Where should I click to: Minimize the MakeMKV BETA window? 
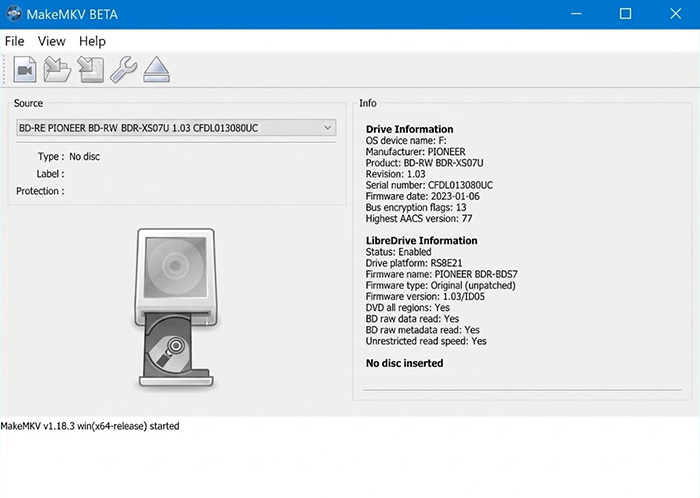pos(576,14)
